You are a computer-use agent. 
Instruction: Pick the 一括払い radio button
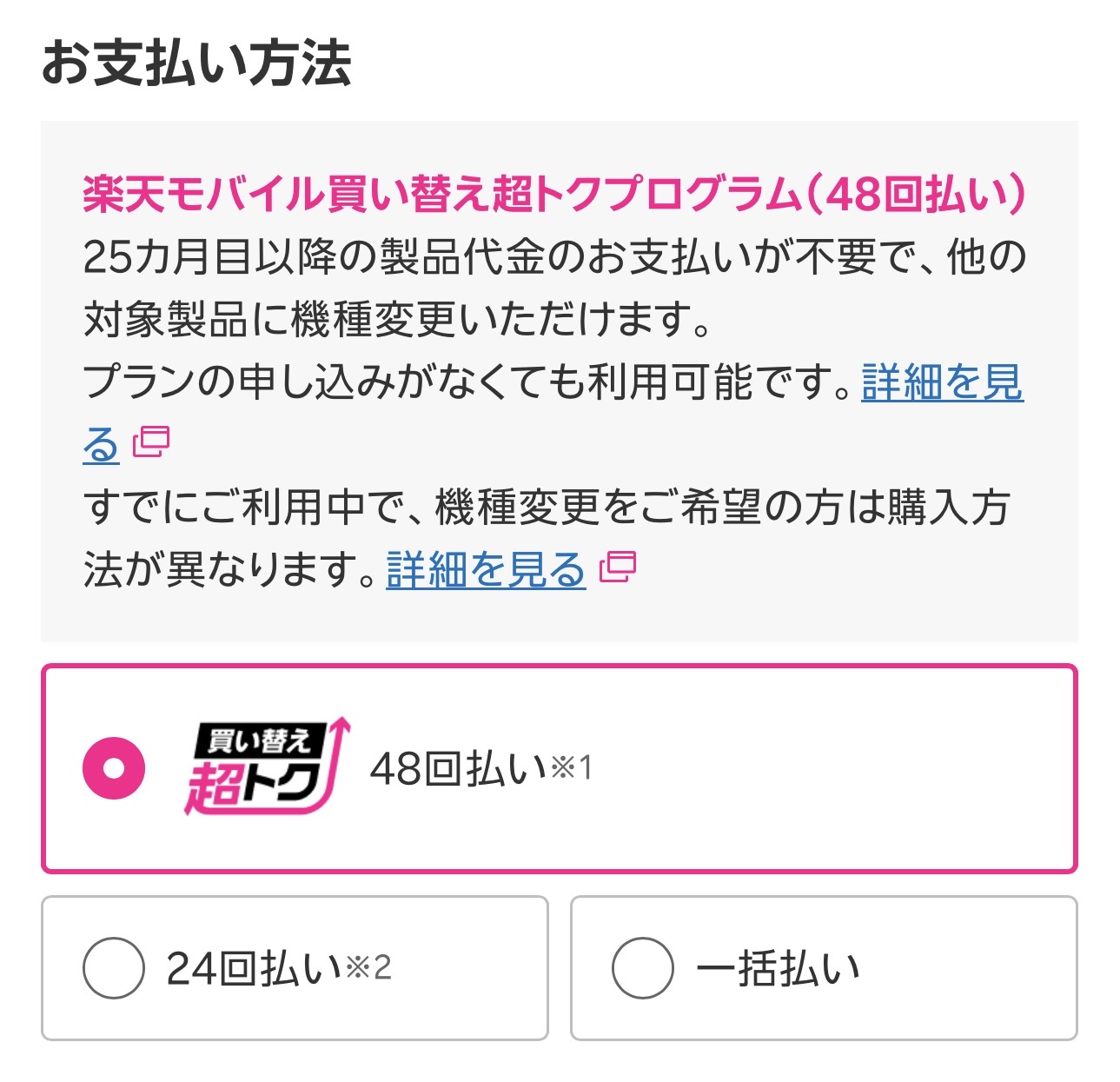[642, 967]
